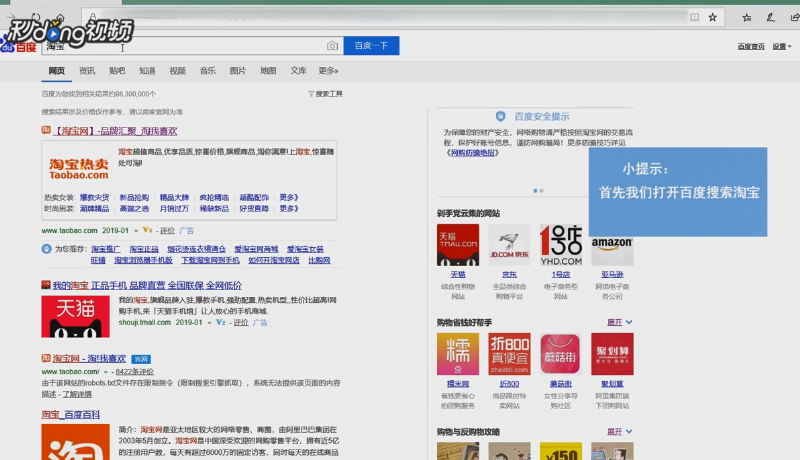Viewport: 800px width, 460px height.
Task: Switch to the 图片 tab
Action: [238, 71]
